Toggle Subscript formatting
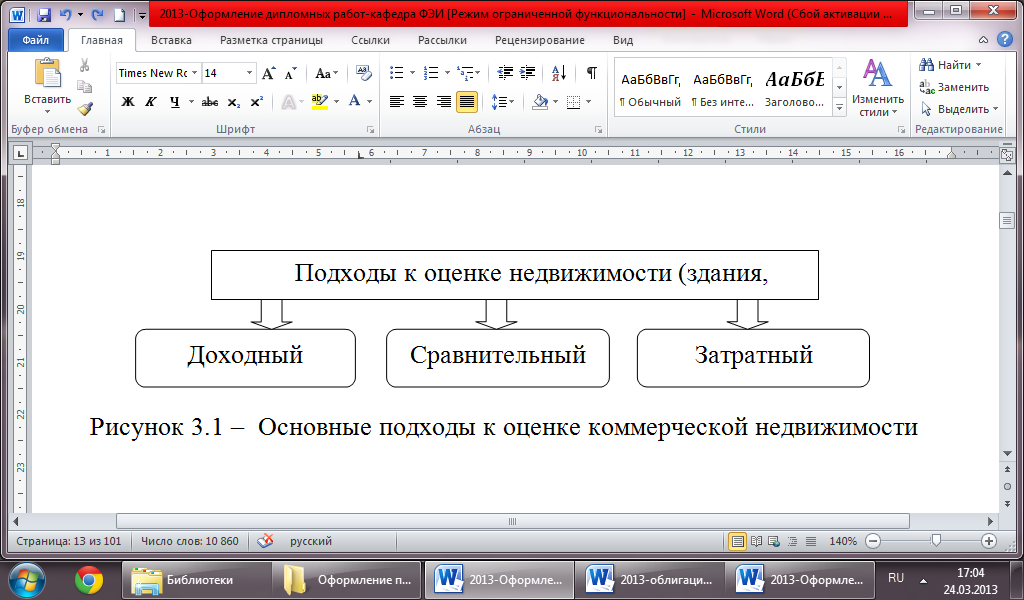 tap(234, 103)
